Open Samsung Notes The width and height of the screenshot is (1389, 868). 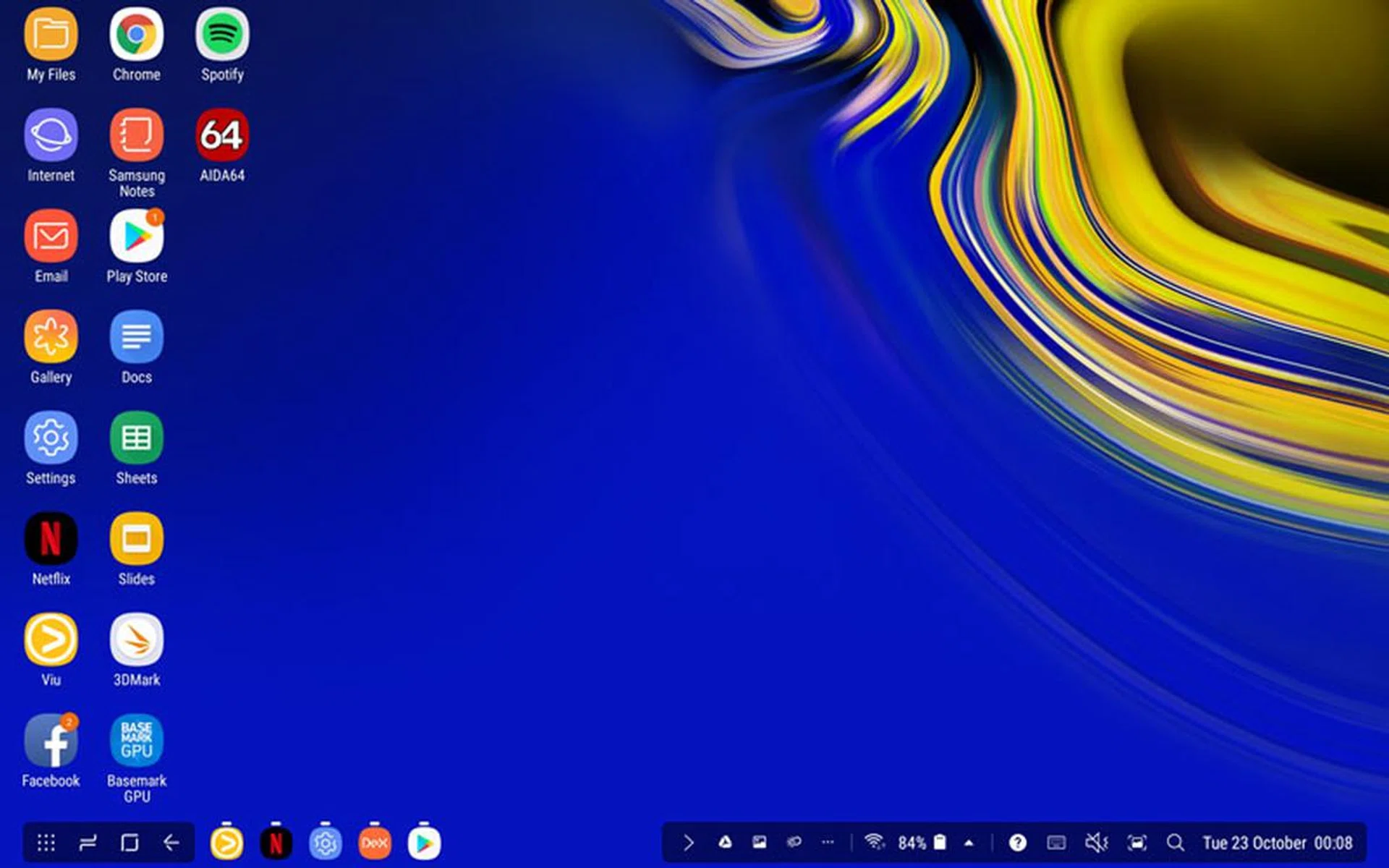click(137, 135)
